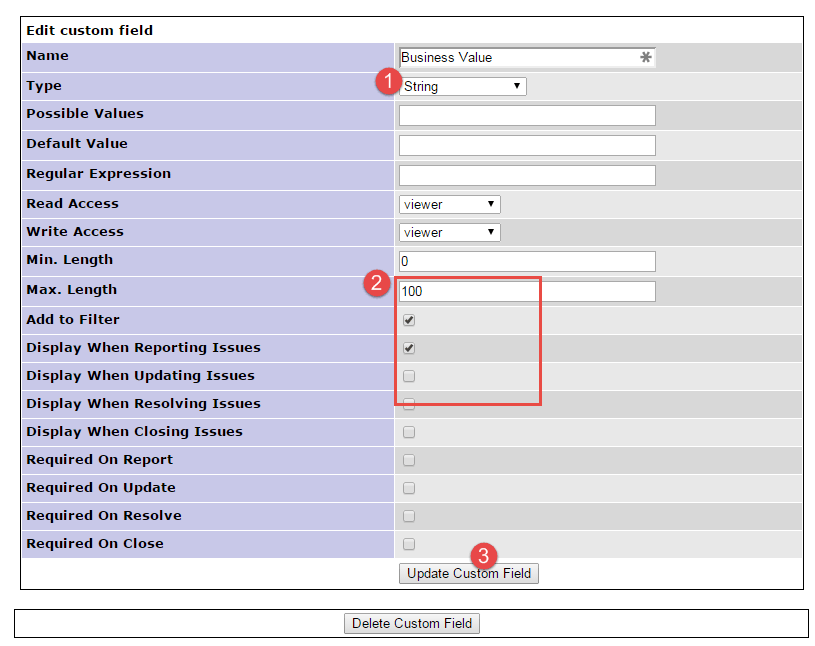Enable the Required On Resolve checkbox
The height and width of the screenshot is (646, 815).
409,517
